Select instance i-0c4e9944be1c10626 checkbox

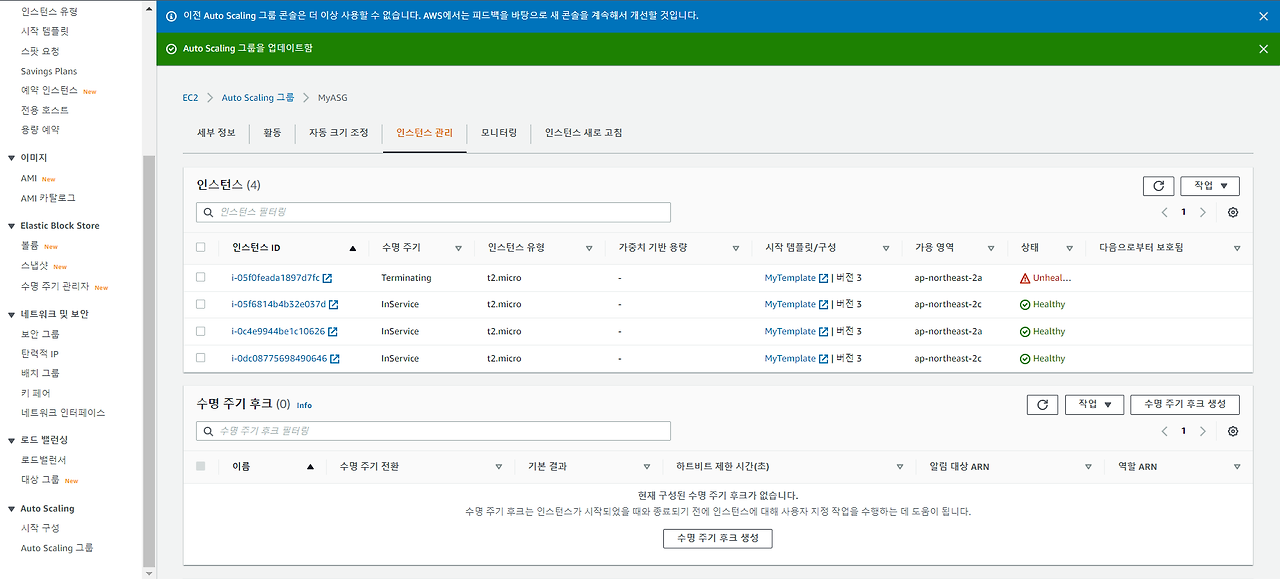point(201,331)
